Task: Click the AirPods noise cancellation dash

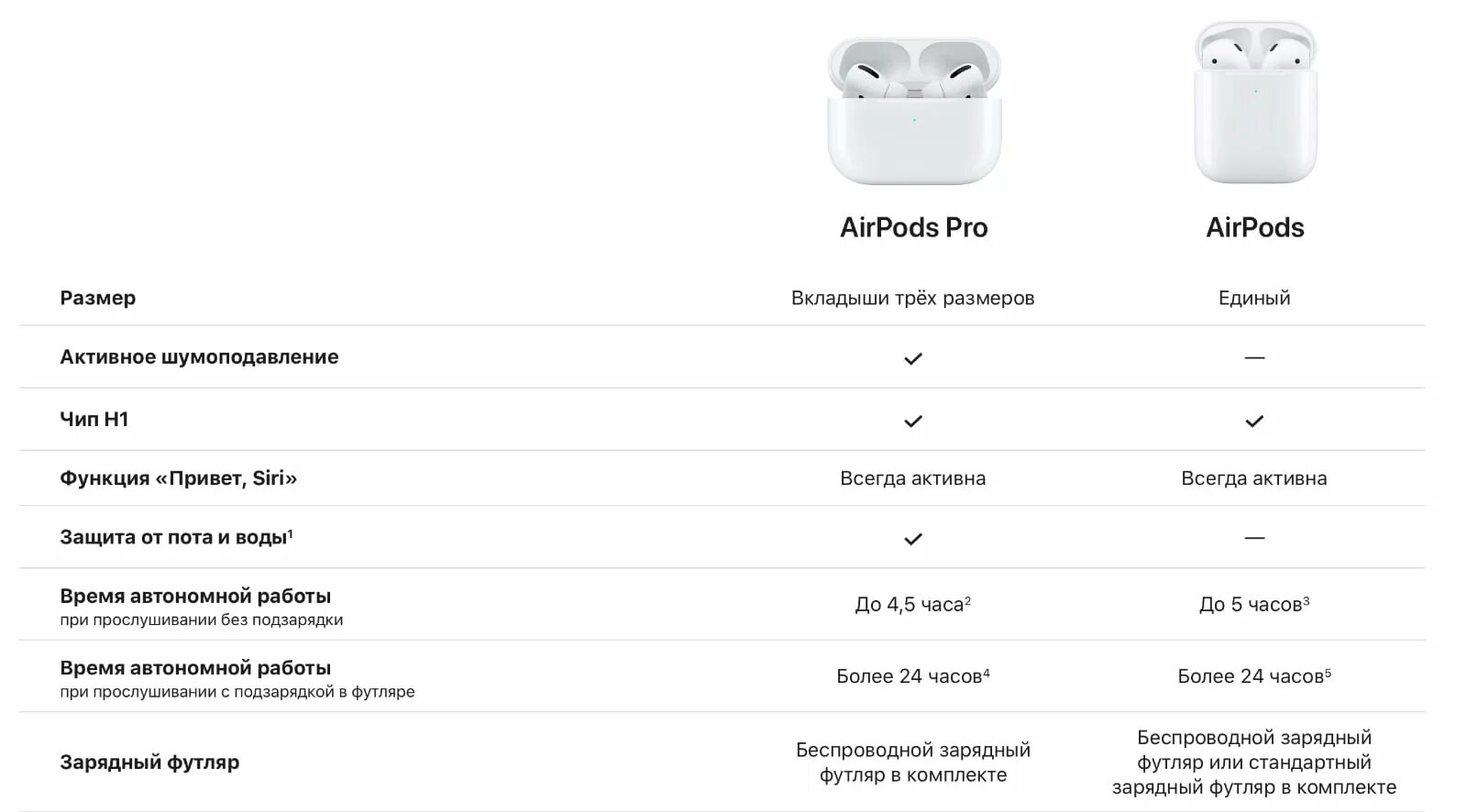Action: coord(1254,357)
